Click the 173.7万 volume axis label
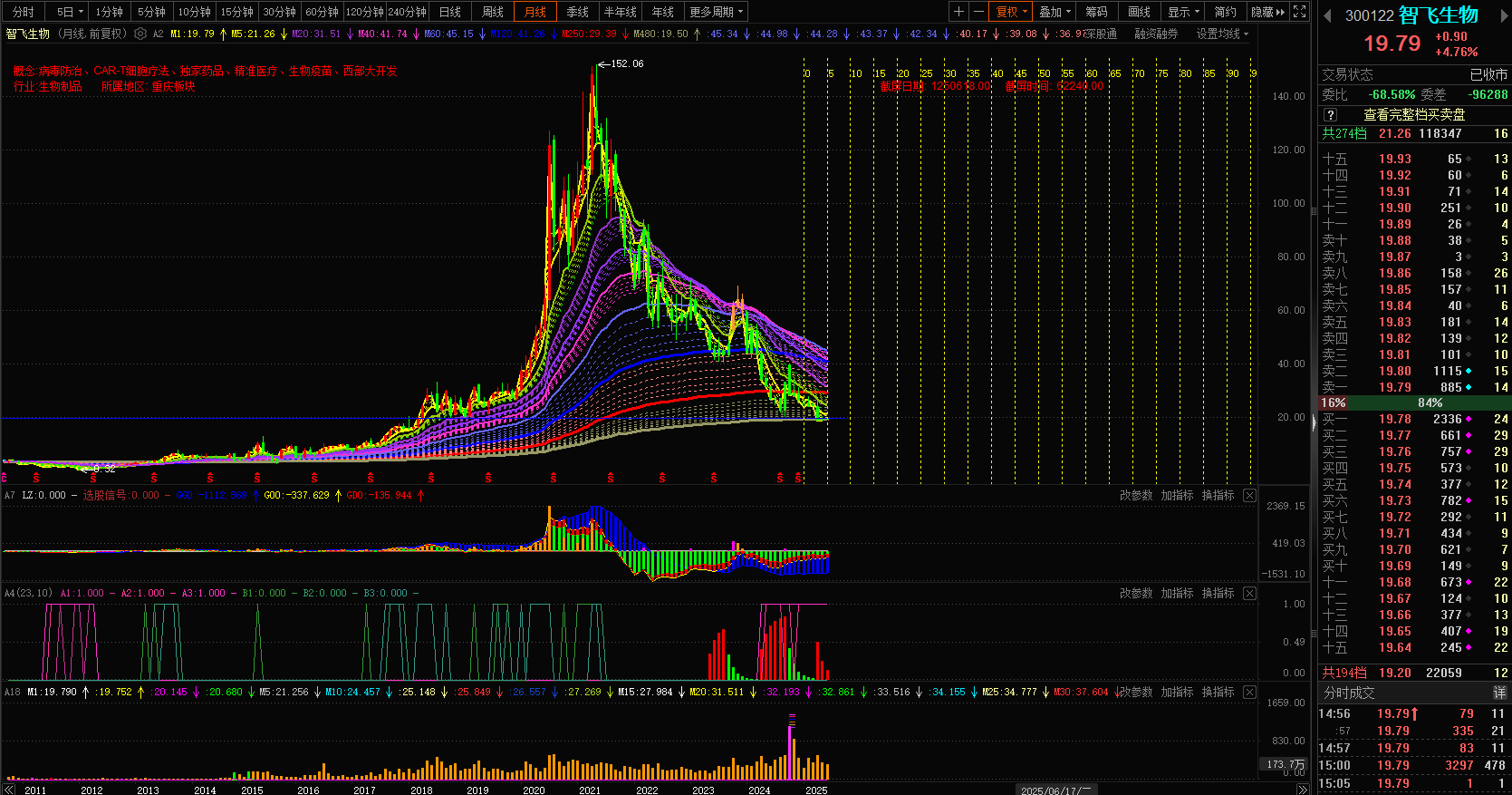Viewport: 1512px width, 795px height. point(1286,764)
